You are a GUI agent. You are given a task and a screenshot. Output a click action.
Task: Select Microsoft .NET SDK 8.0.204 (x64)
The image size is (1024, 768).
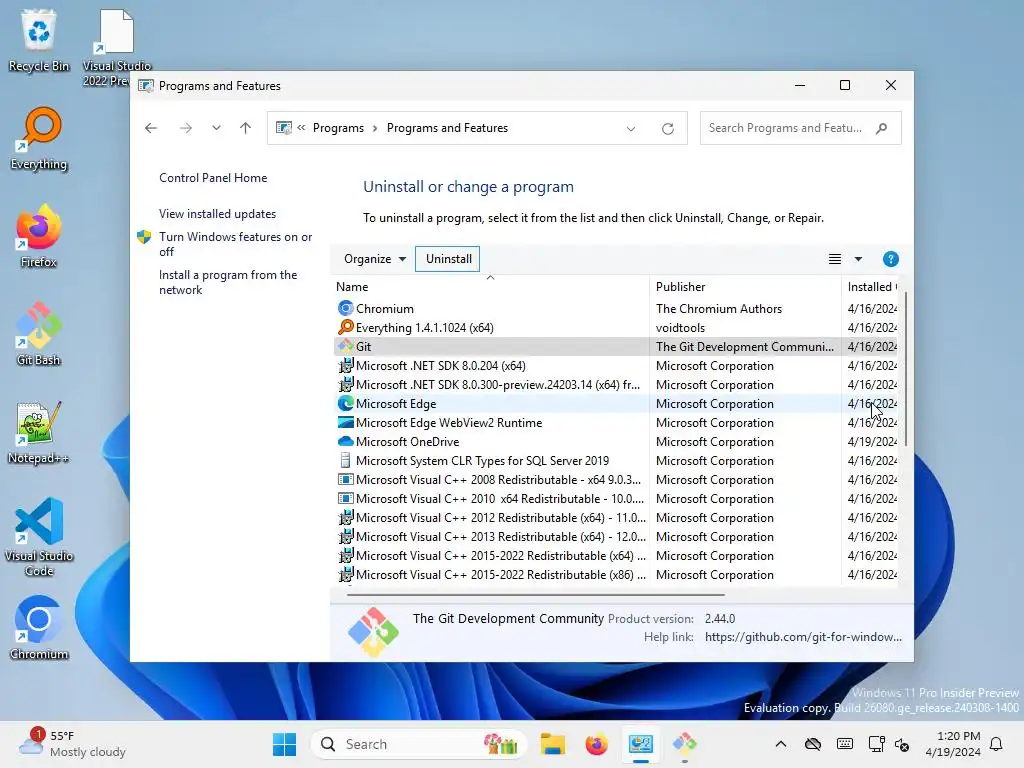pos(616,365)
